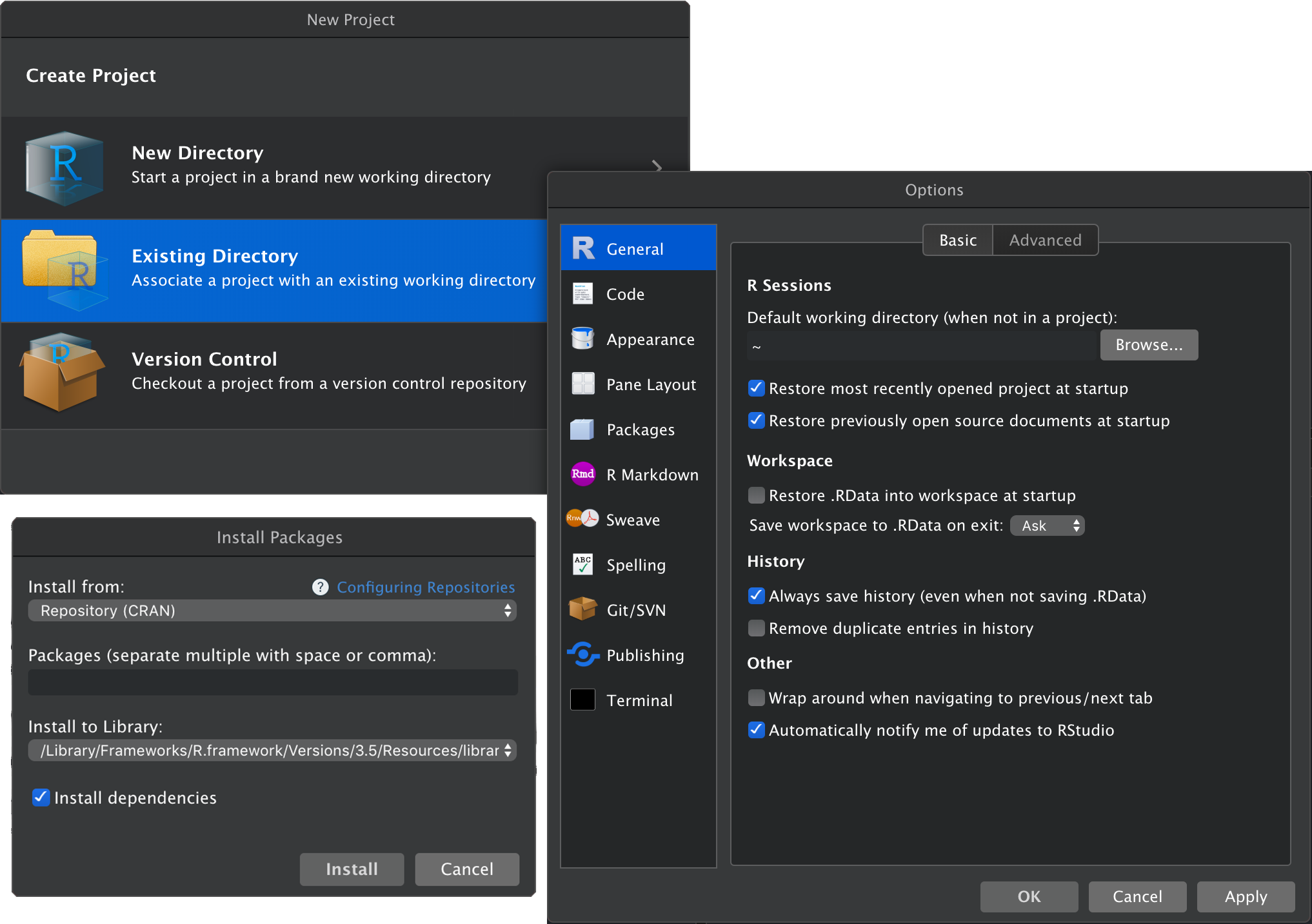
Task: Select Publishing in the Options sidebar
Action: pos(639,655)
